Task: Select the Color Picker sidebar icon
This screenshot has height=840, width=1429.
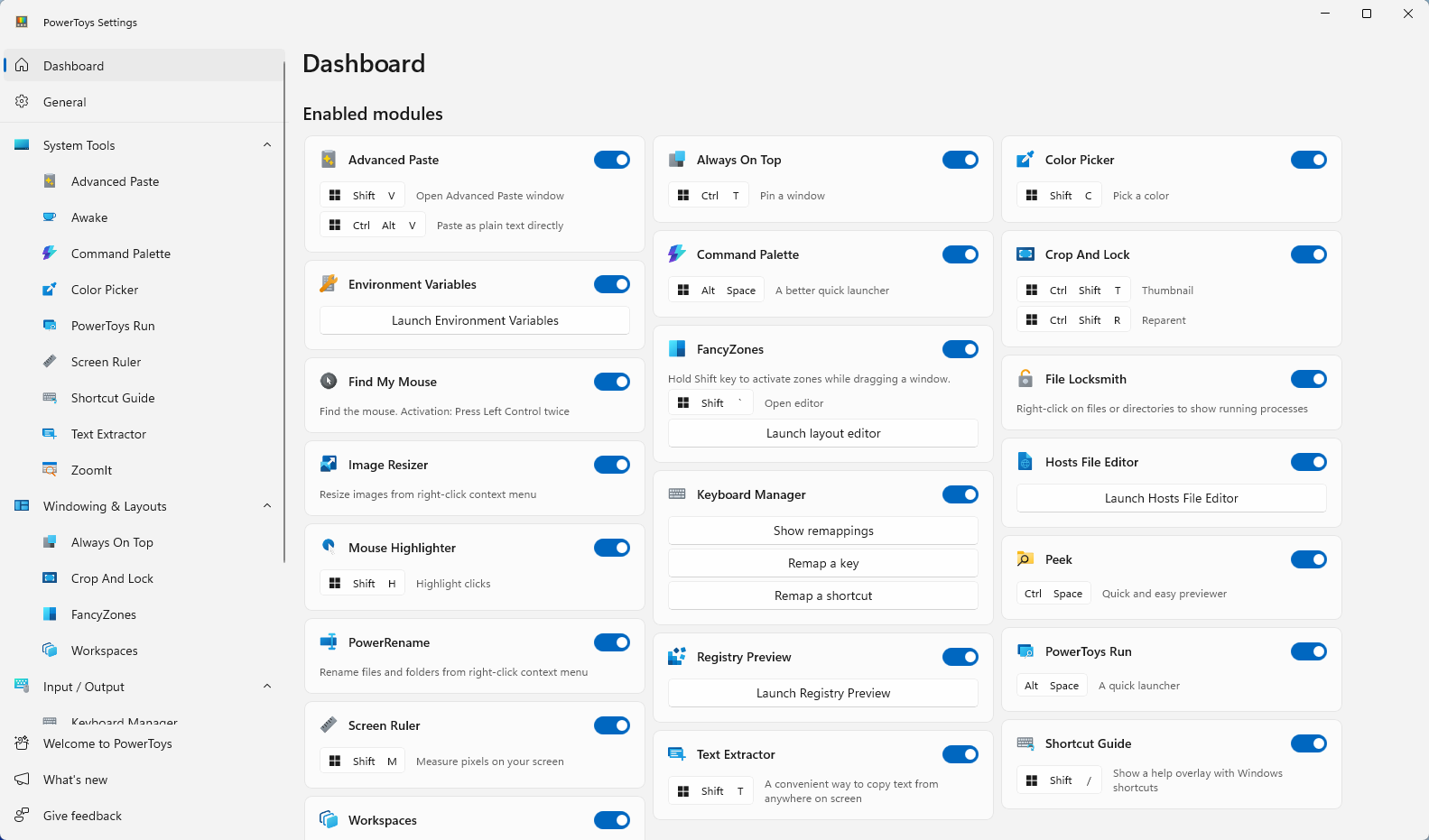Action: pyautogui.click(x=50, y=290)
